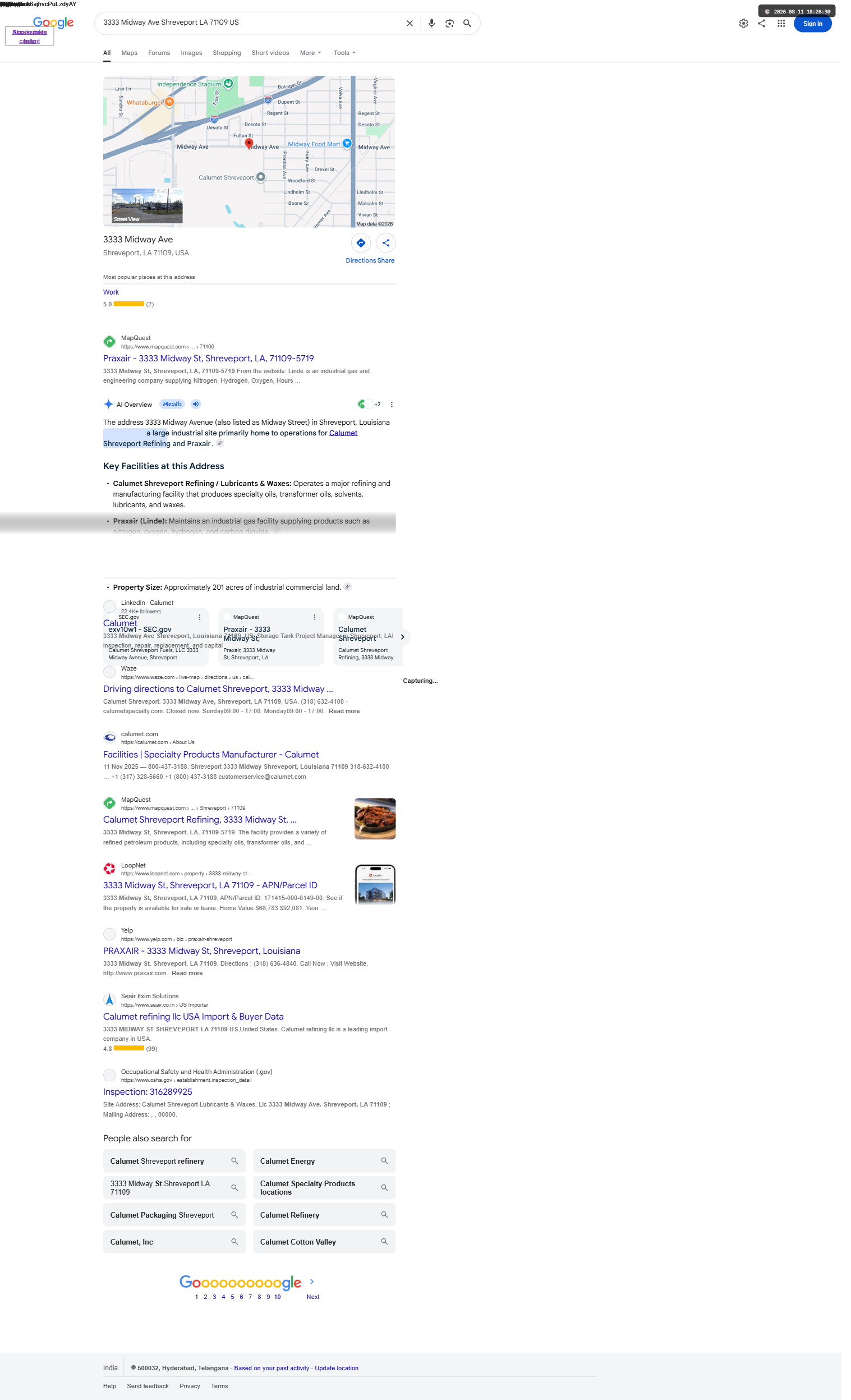The image size is (851, 1400).
Task: Search for Calumet Shreveport refinery suggestion
Action: (x=174, y=1161)
